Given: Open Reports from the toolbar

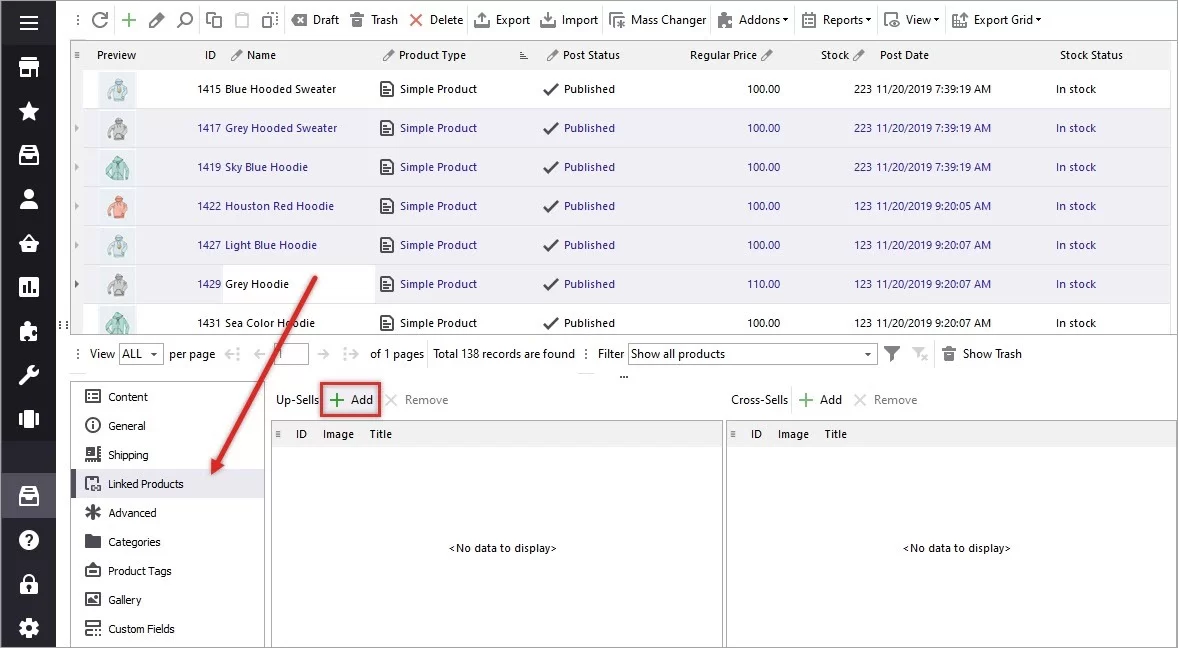Looking at the screenshot, I should [x=836, y=19].
